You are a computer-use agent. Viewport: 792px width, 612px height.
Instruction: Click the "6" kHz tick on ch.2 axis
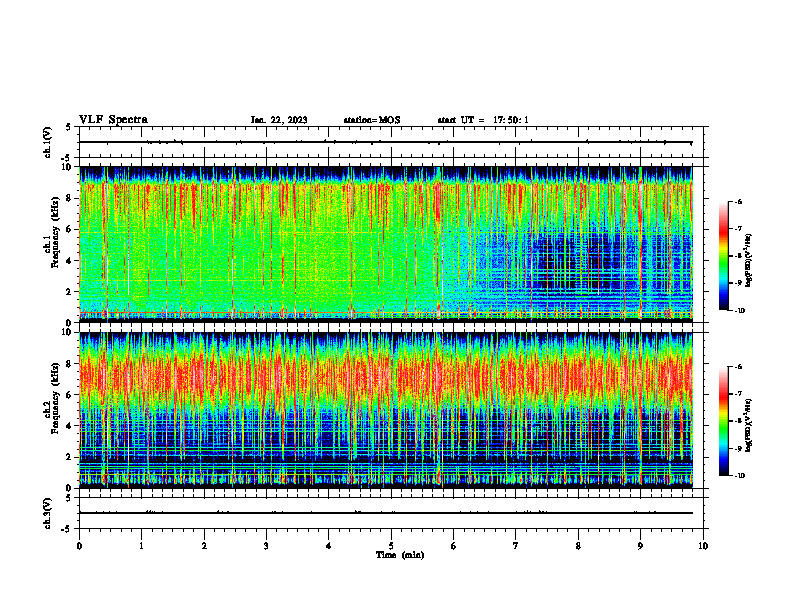click(x=70, y=395)
